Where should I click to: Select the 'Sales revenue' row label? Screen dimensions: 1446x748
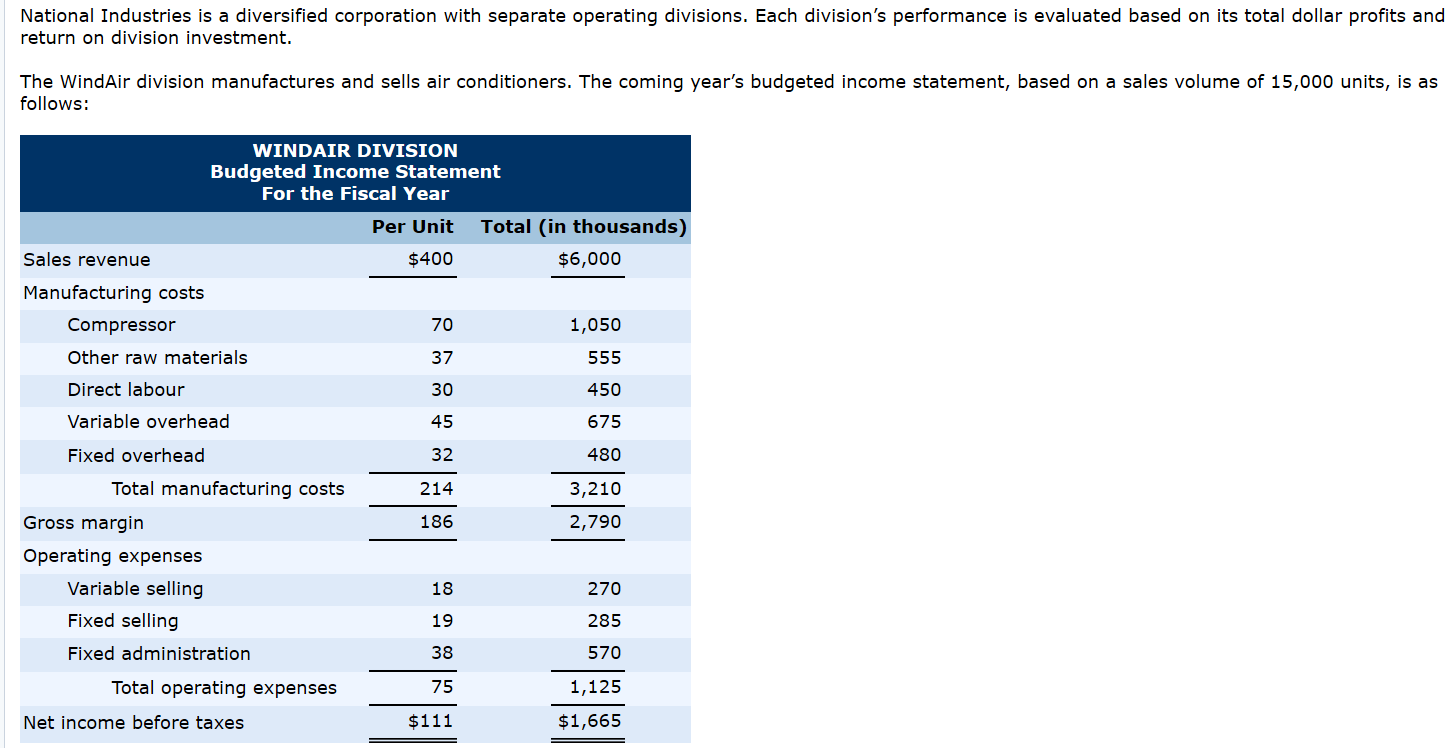[87, 260]
